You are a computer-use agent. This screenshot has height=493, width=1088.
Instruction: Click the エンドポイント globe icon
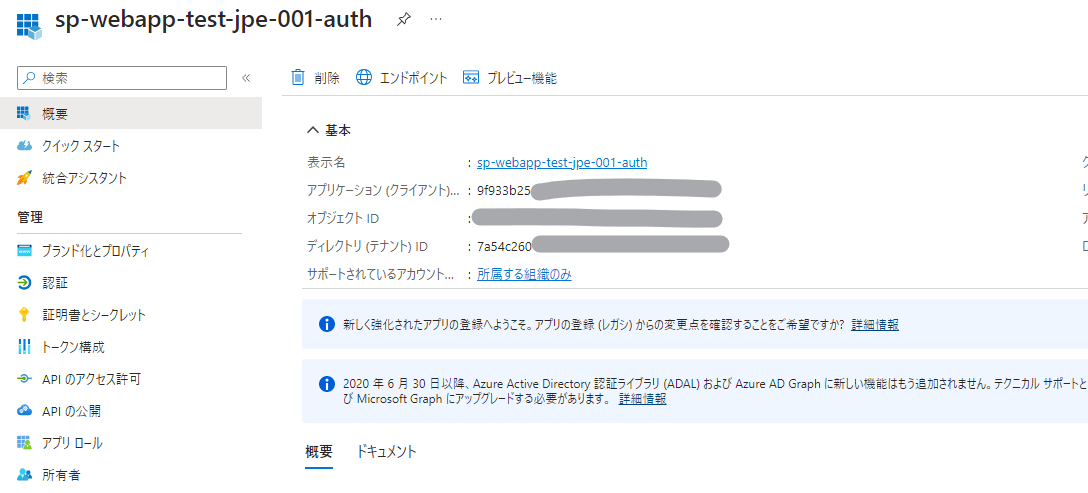[x=364, y=77]
